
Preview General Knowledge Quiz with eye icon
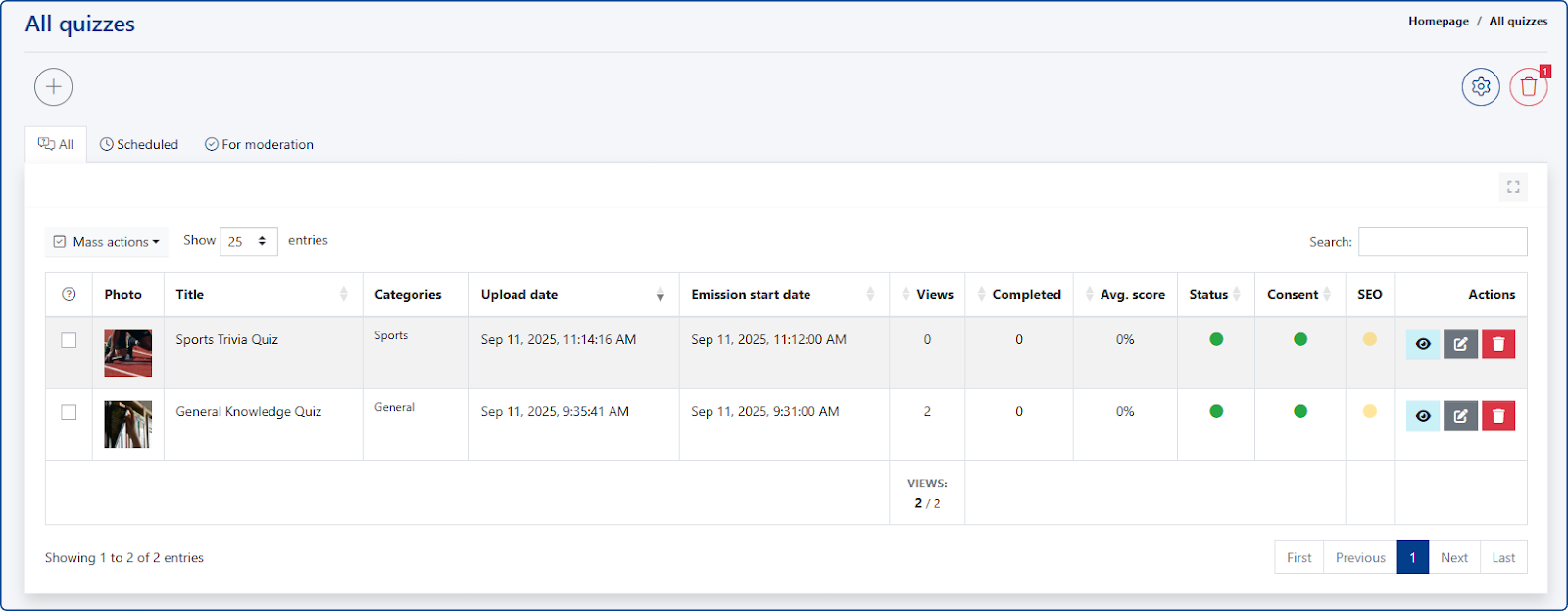(x=1423, y=416)
